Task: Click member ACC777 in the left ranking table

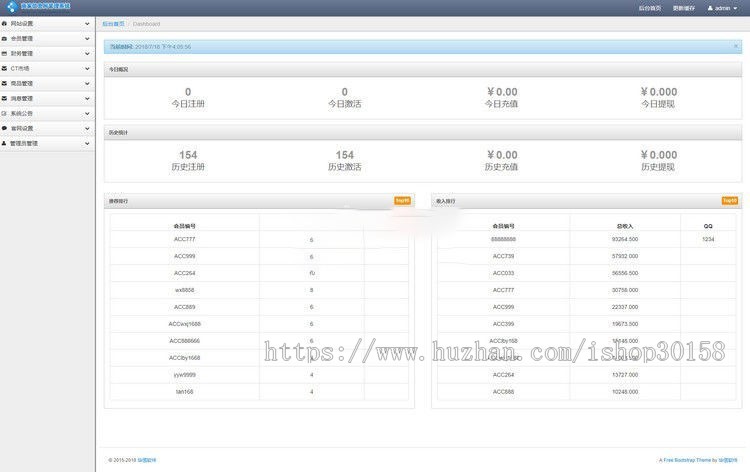Action: 184,240
